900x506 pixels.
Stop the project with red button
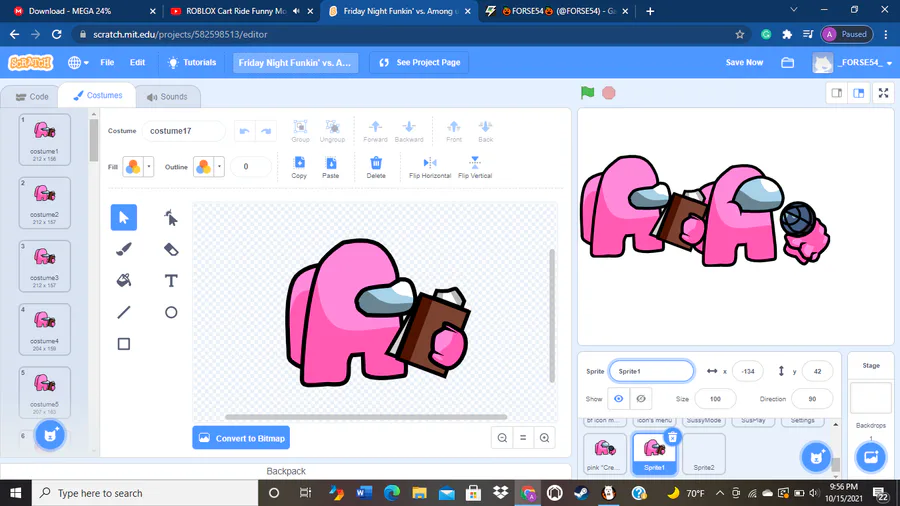609,93
